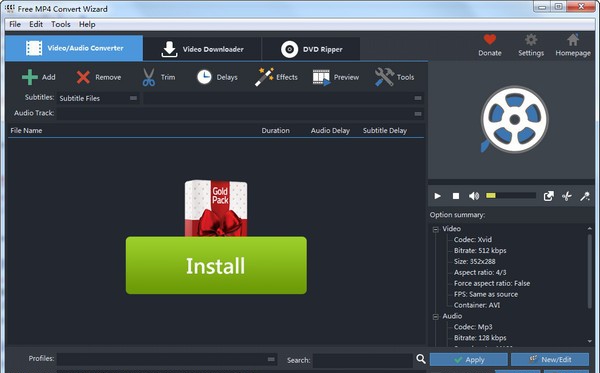The width and height of the screenshot is (600, 373).
Task: Click scroll-up arrow in option summary
Action: tap(590, 228)
